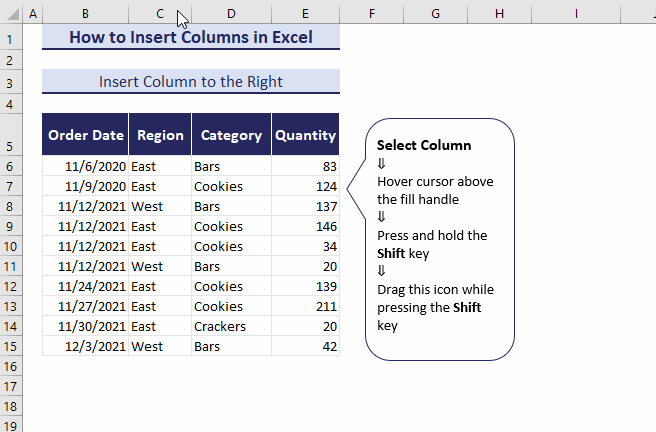Select the quantity cell showing 146
Image resolution: width=656 pixels, height=432 pixels.
coord(305,226)
